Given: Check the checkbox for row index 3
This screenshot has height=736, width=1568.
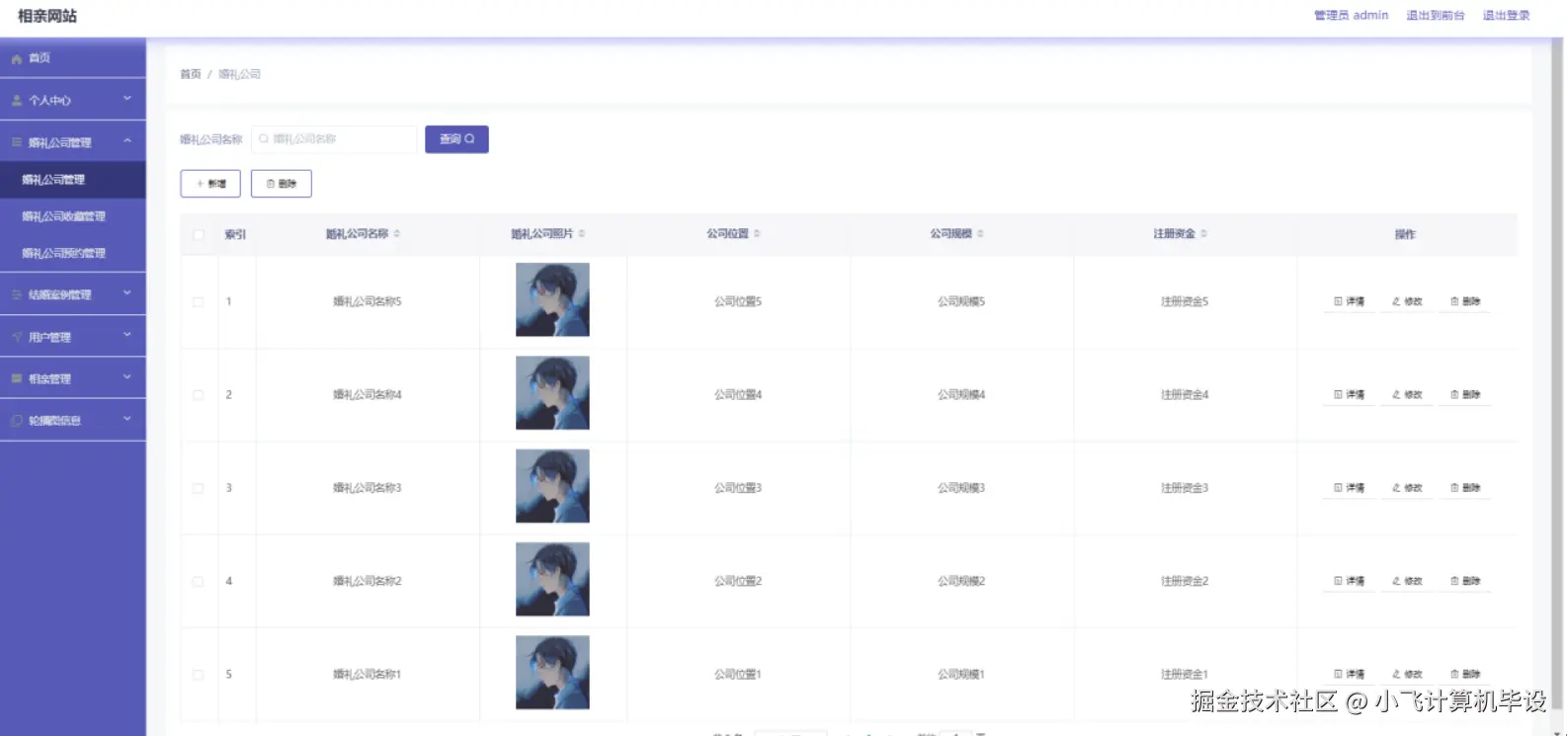Looking at the screenshot, I should (x=199, y=488).
